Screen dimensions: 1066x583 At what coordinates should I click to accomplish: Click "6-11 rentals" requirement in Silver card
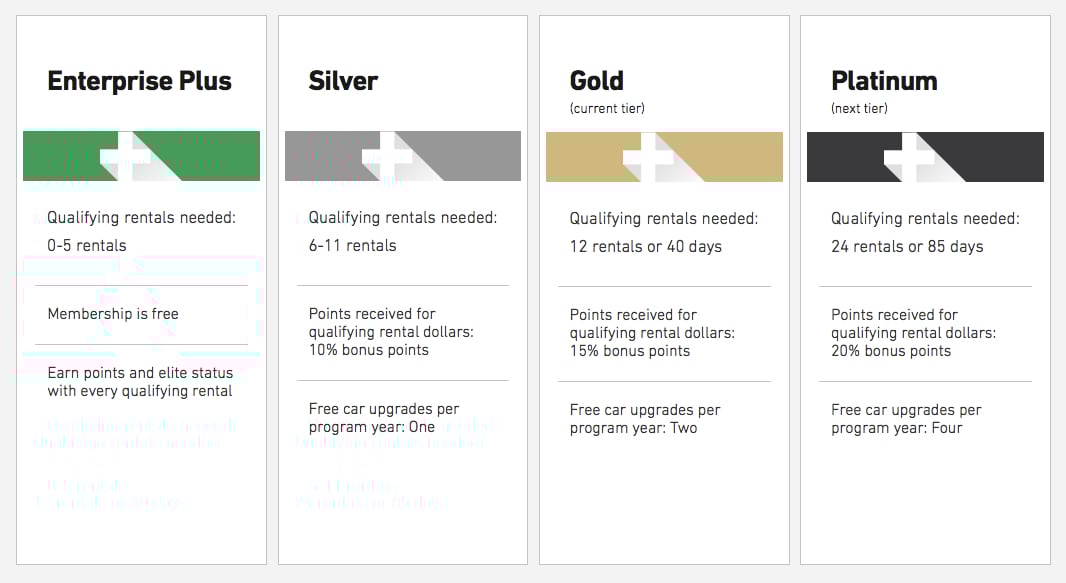pyautogui.click(x=352, y=245)
